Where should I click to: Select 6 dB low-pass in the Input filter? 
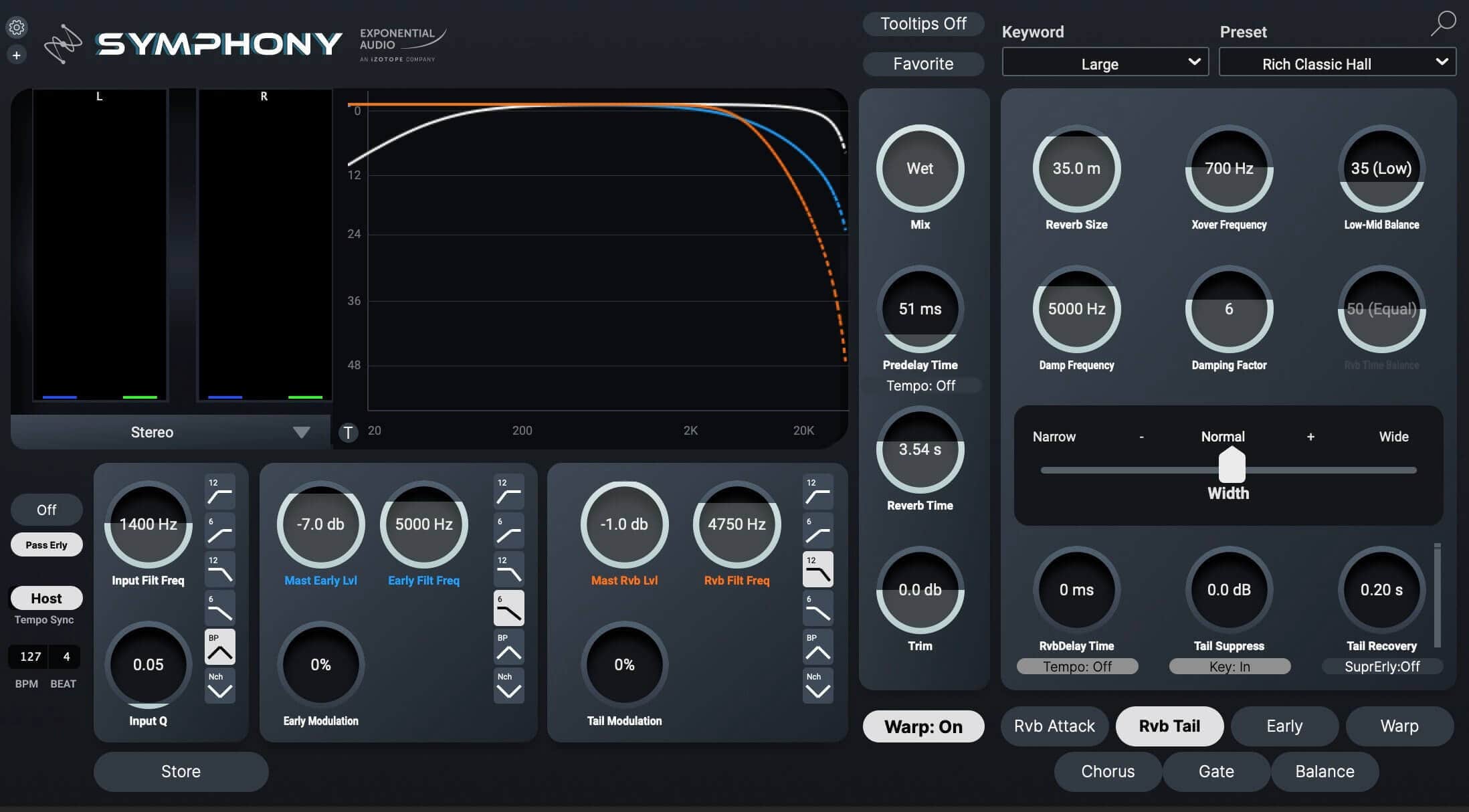(x=219, y=608)
